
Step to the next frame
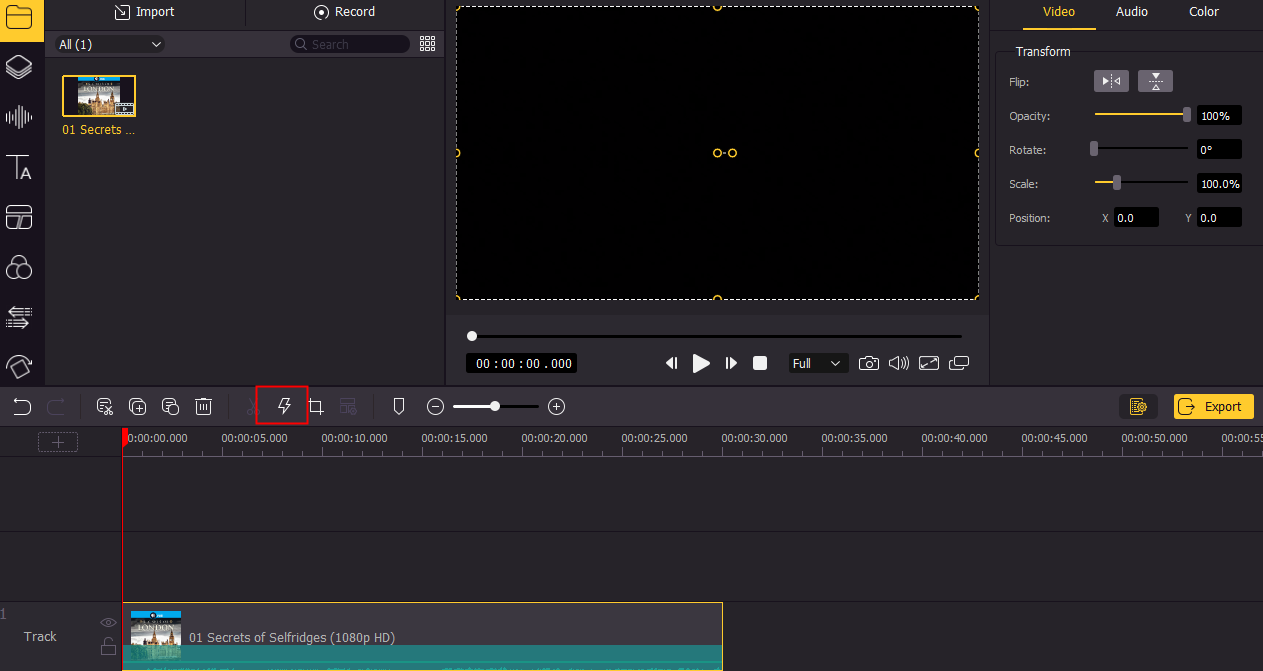point(731,363)
